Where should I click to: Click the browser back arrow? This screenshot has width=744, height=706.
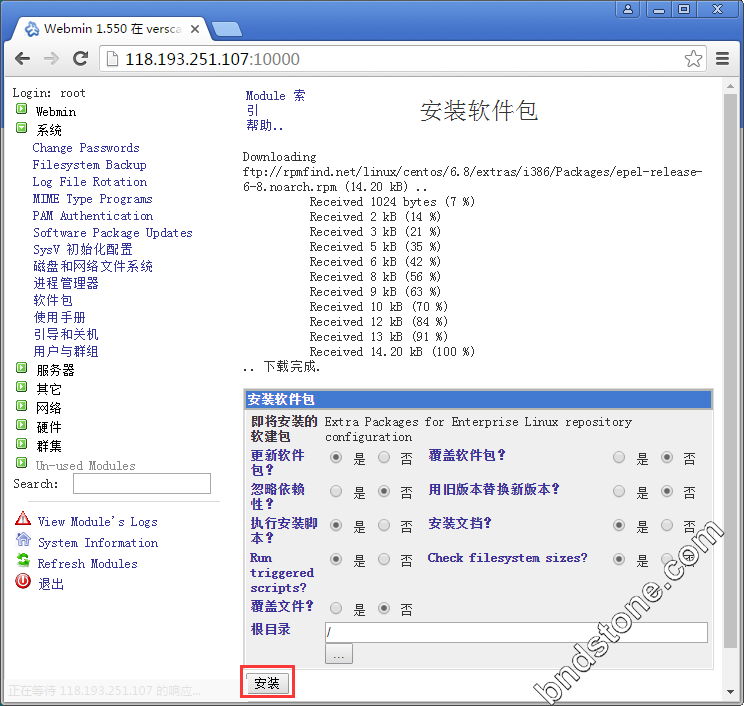click(22, 59)
